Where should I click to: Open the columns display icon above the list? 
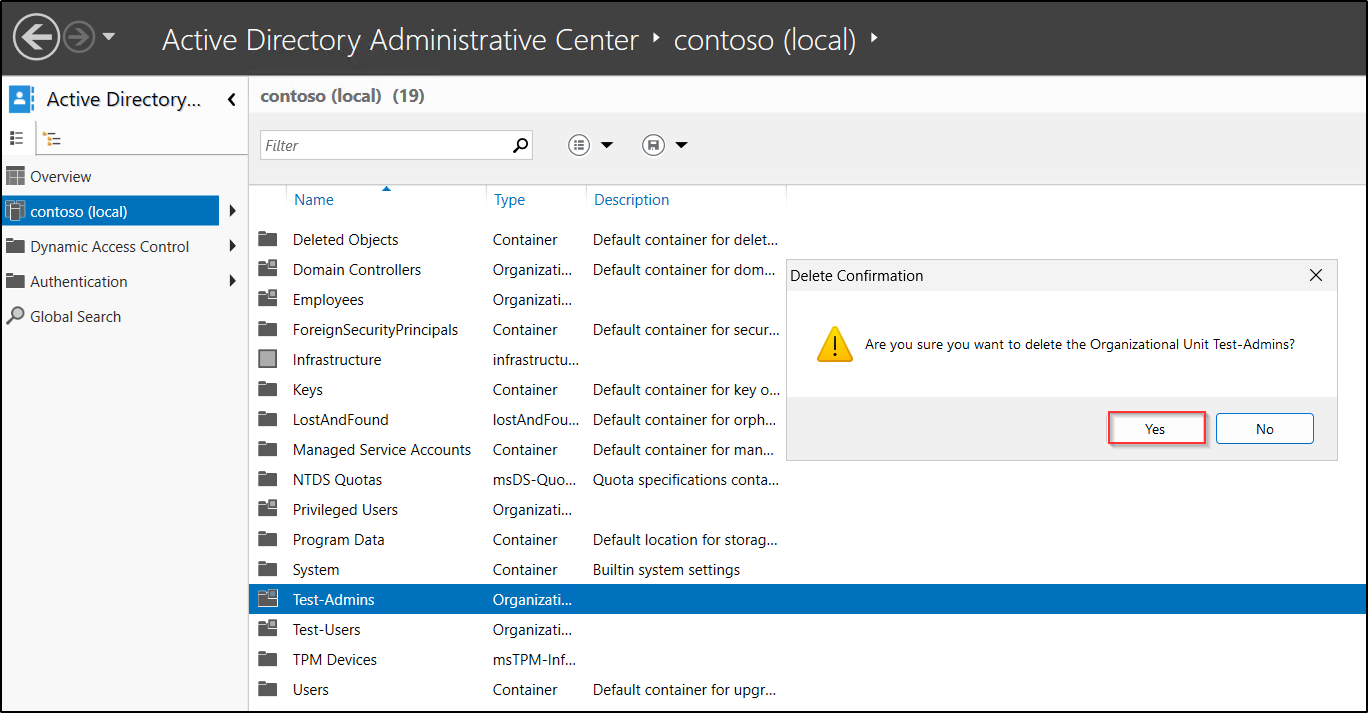point(578,144)
